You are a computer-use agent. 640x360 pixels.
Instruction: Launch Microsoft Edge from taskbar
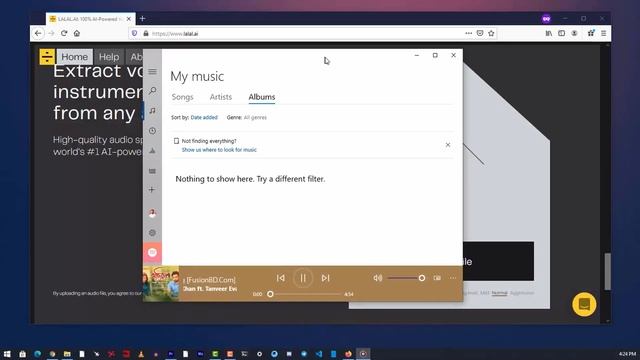pos(38,354)
